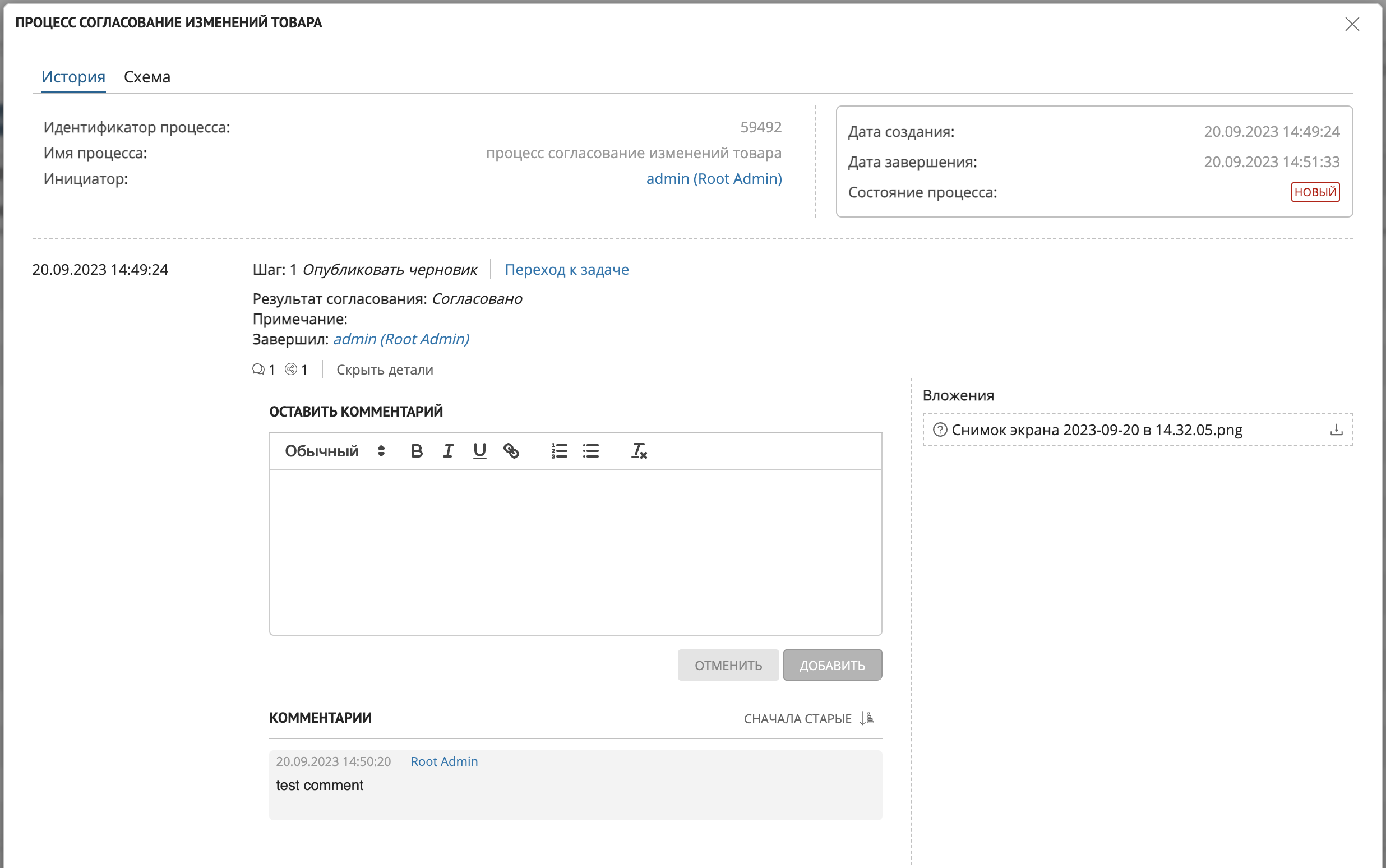Switch to the История tab

point(73,77)
